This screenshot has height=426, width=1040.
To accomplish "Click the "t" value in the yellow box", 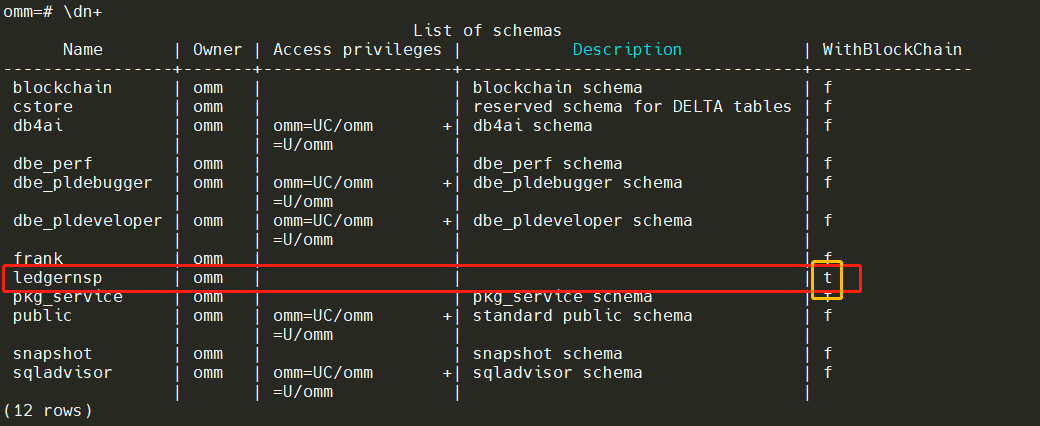I will coord(827,278).
